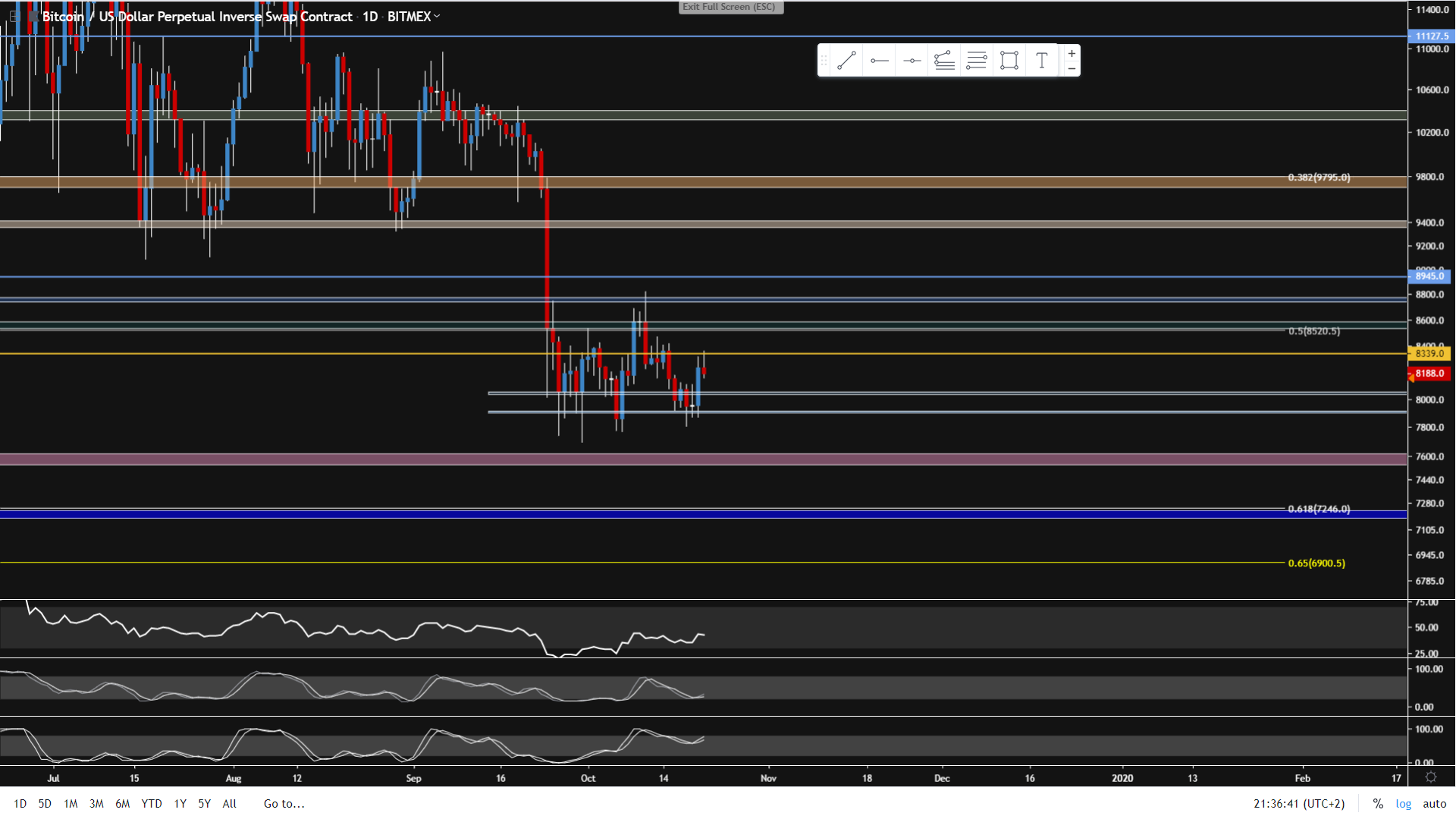Click Exit Full Screen button

point(730,7)
